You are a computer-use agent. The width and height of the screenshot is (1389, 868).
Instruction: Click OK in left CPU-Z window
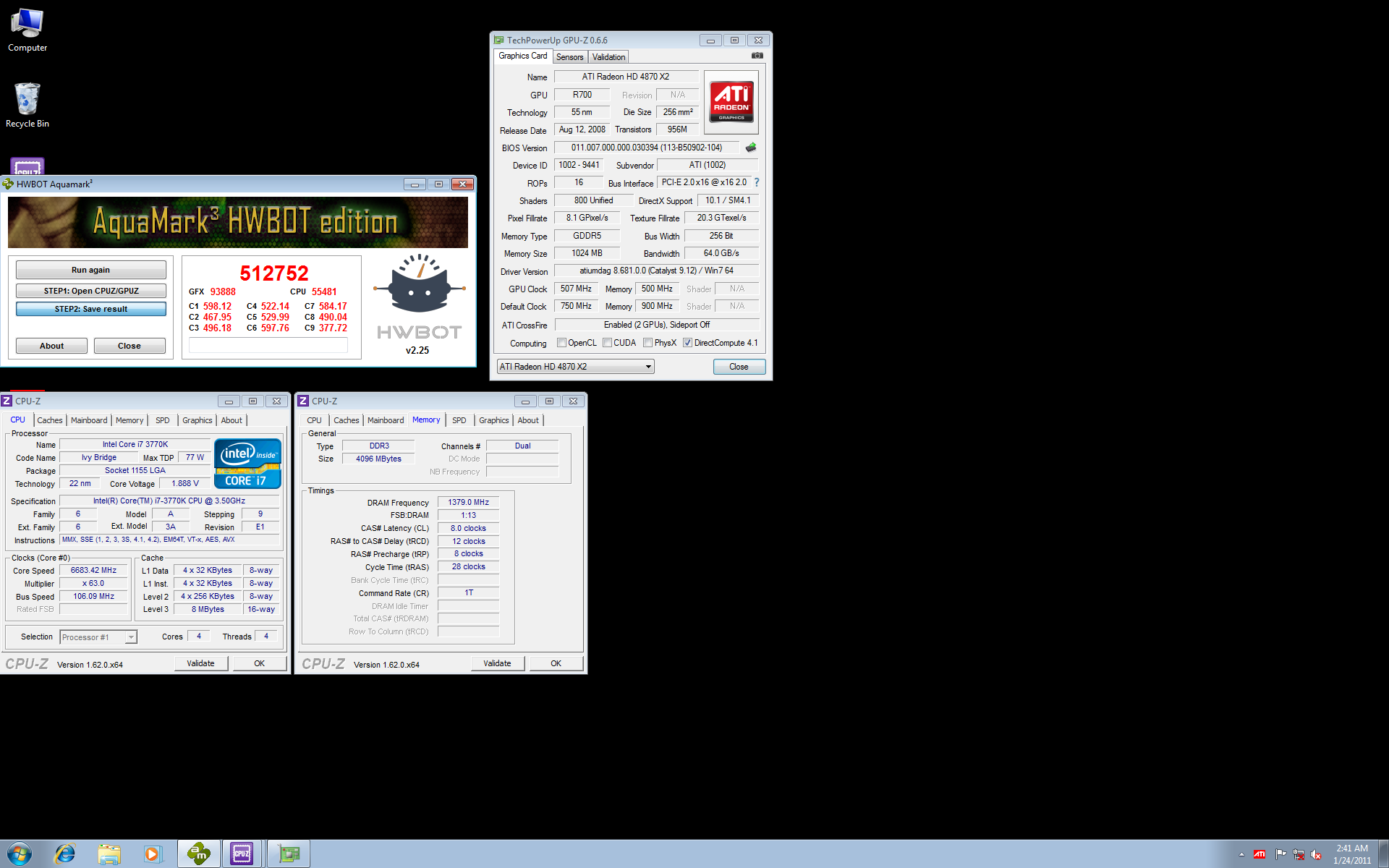point(259,663)
